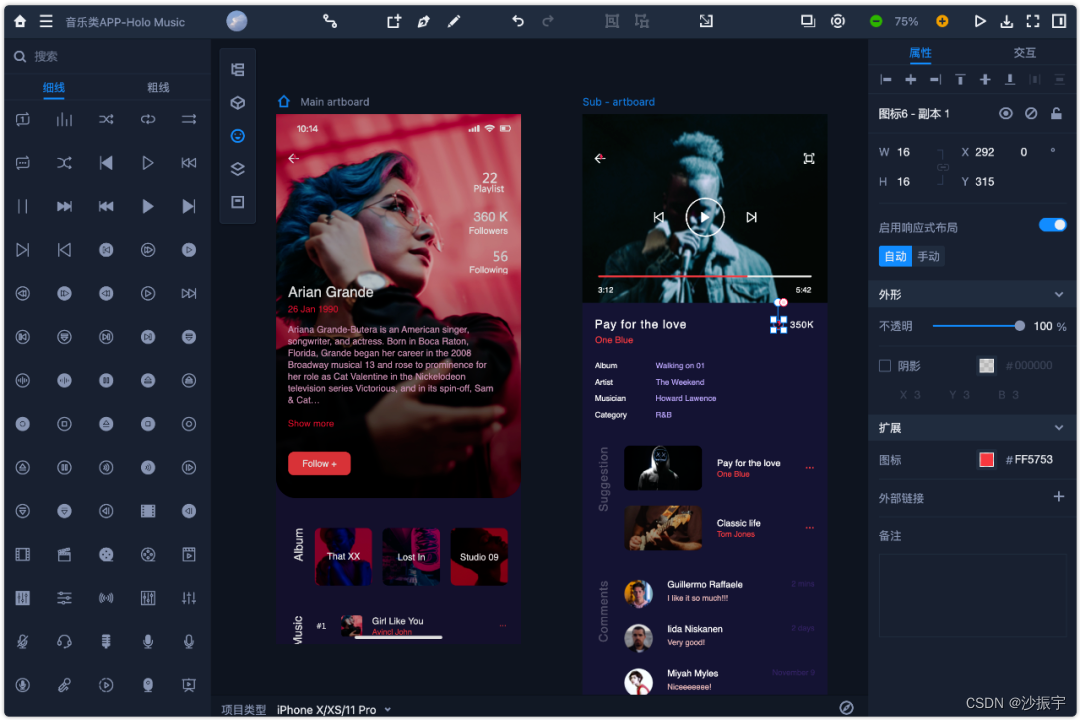
Task: Select 自动 layout mode
Action: click(895, 256)
